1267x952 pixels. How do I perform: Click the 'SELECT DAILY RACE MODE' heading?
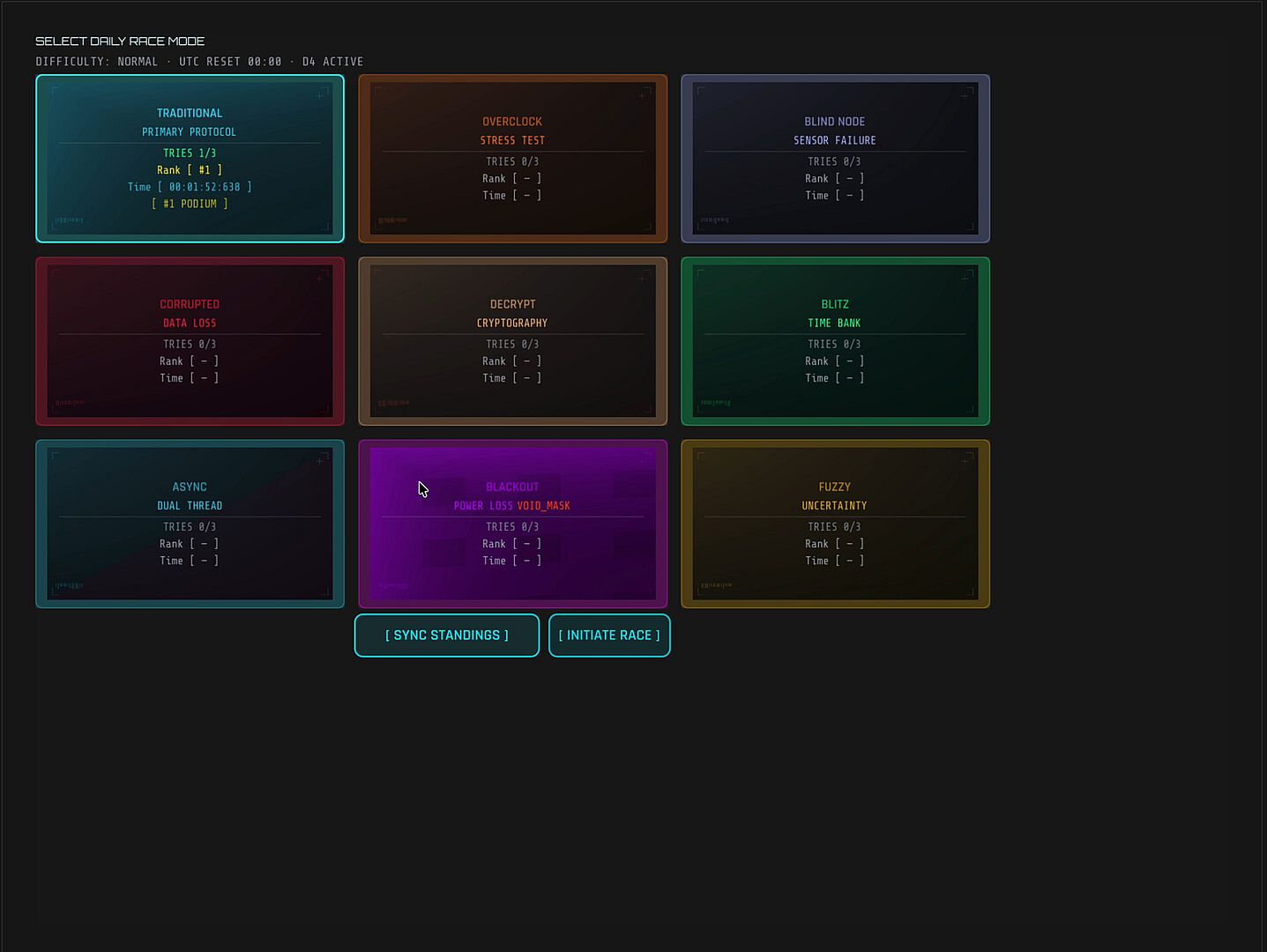coord(120,41)
